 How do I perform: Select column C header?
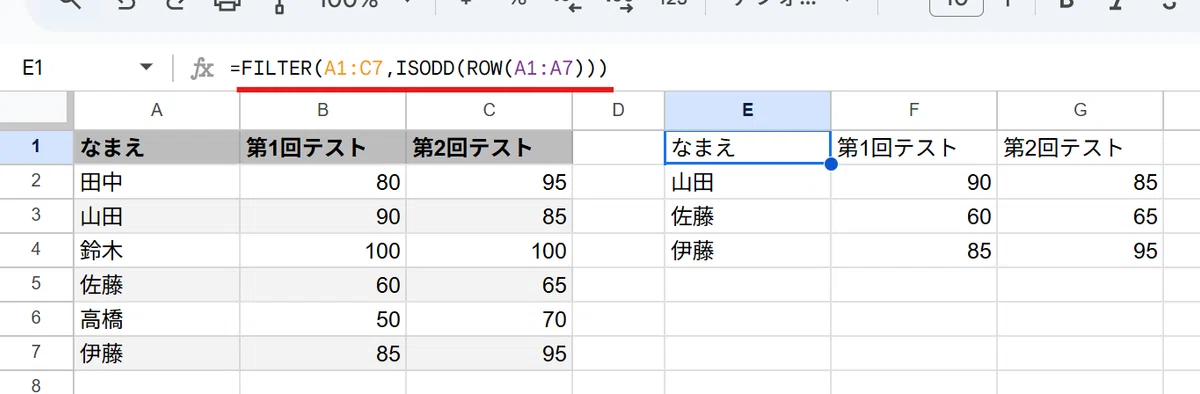[x=489, y=110]
